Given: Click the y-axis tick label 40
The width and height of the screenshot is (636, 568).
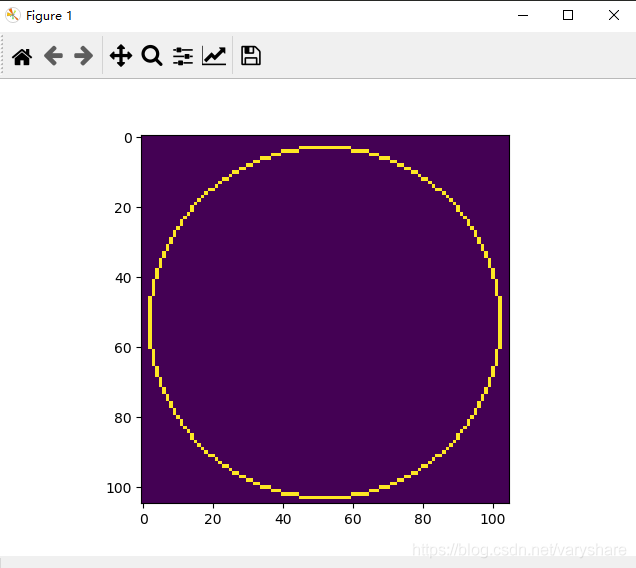Looking at the screenshot, I should coord(123,278).
